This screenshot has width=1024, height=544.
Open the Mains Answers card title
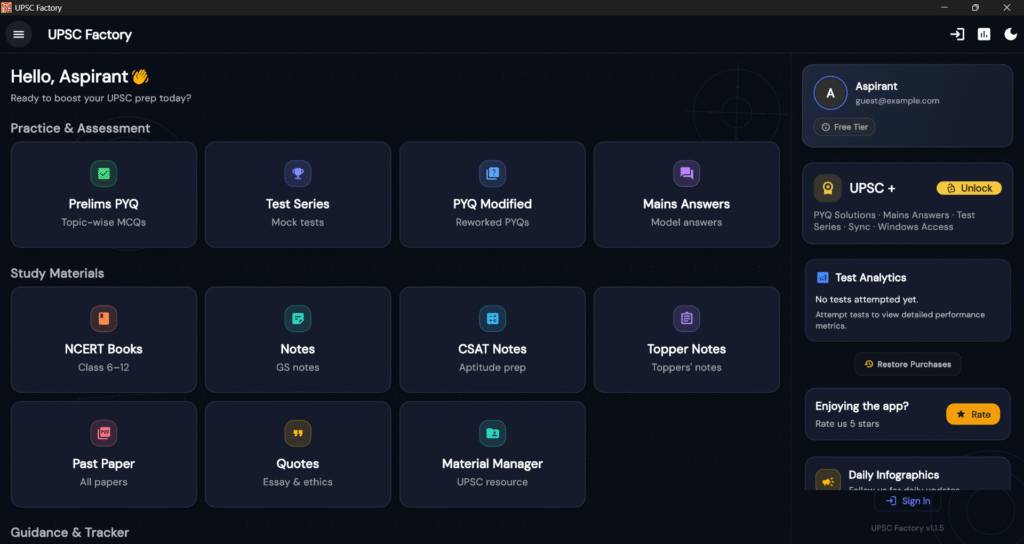coord(686,204)
